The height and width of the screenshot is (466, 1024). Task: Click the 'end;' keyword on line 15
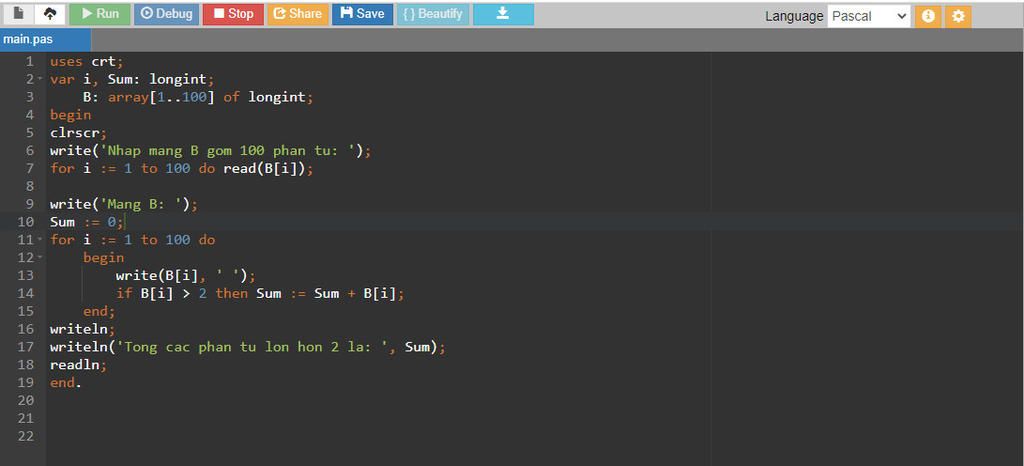pos(99,311)
